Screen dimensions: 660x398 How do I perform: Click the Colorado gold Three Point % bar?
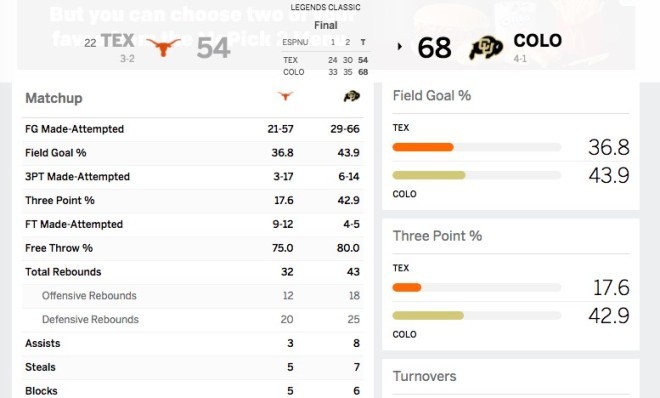pos(428,316)
